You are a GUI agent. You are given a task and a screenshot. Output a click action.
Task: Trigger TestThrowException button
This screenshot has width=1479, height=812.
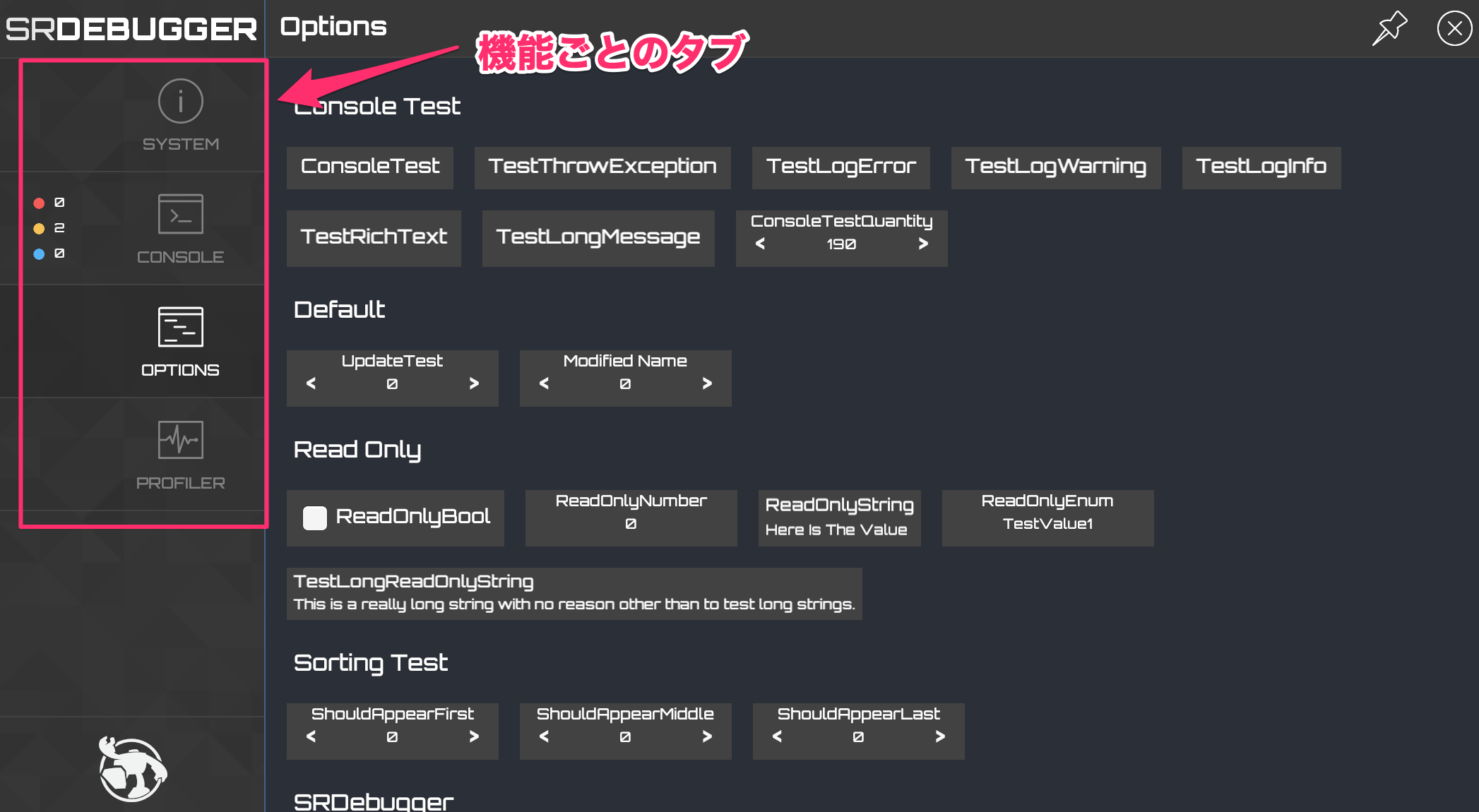click(602, 167)
